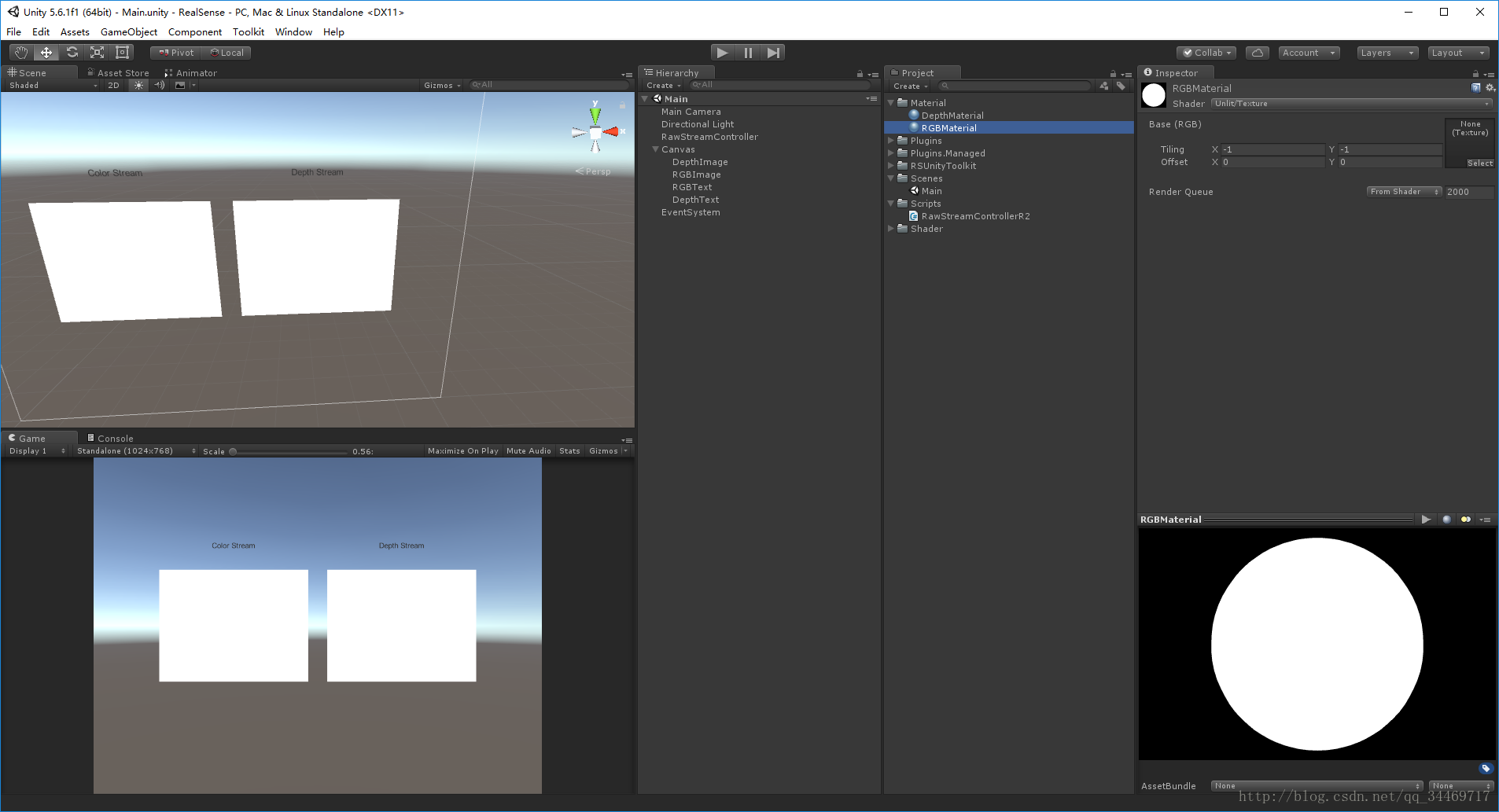
Task: Open the Shaded draw mode dropdown
Action: pos(53,85)
